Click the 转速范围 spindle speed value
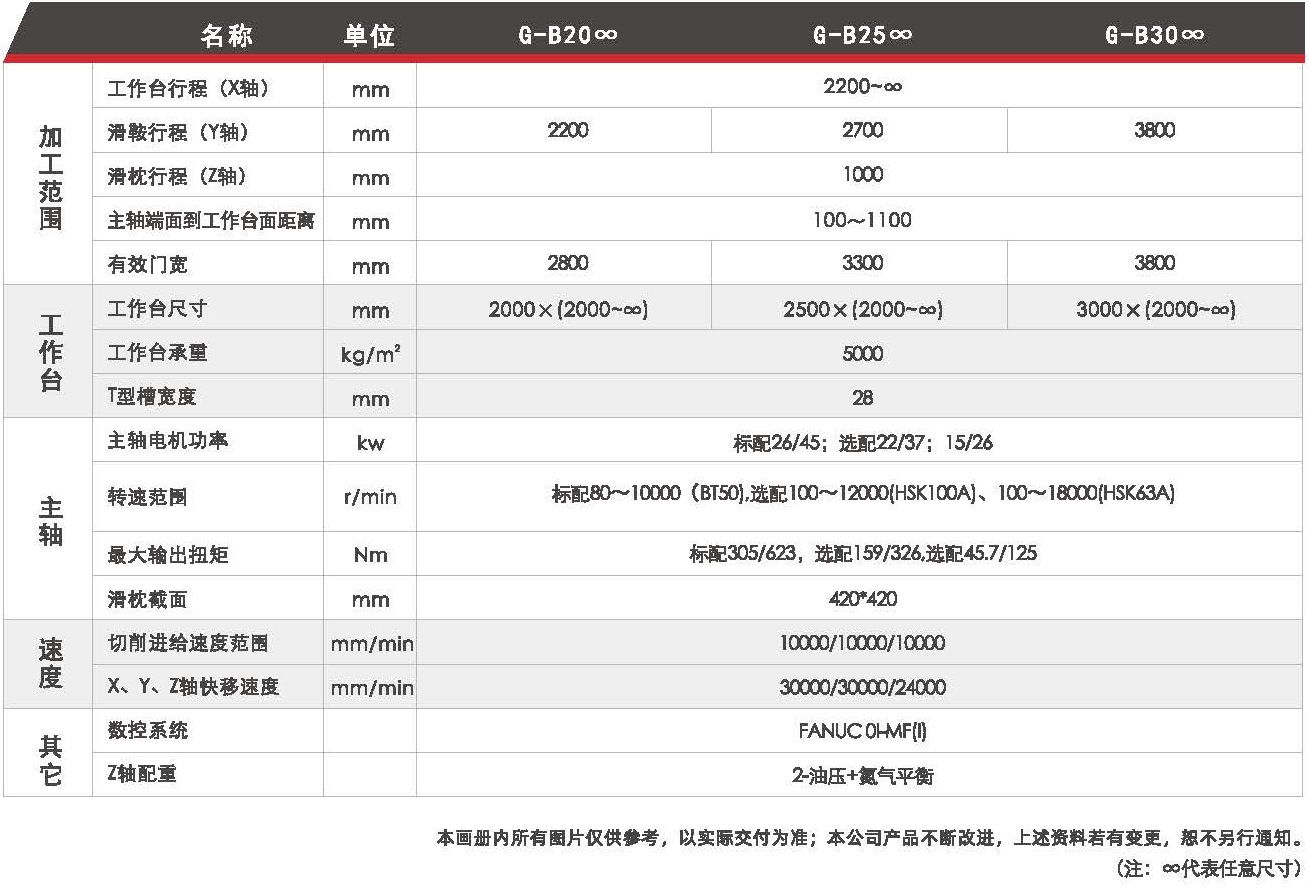The width and height of the screenshot is (1309, 889). click(x=862, y=494)
